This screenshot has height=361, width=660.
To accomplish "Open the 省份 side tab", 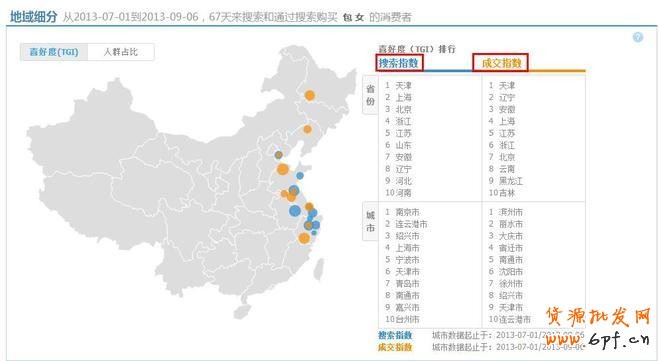I will [370, 95].
